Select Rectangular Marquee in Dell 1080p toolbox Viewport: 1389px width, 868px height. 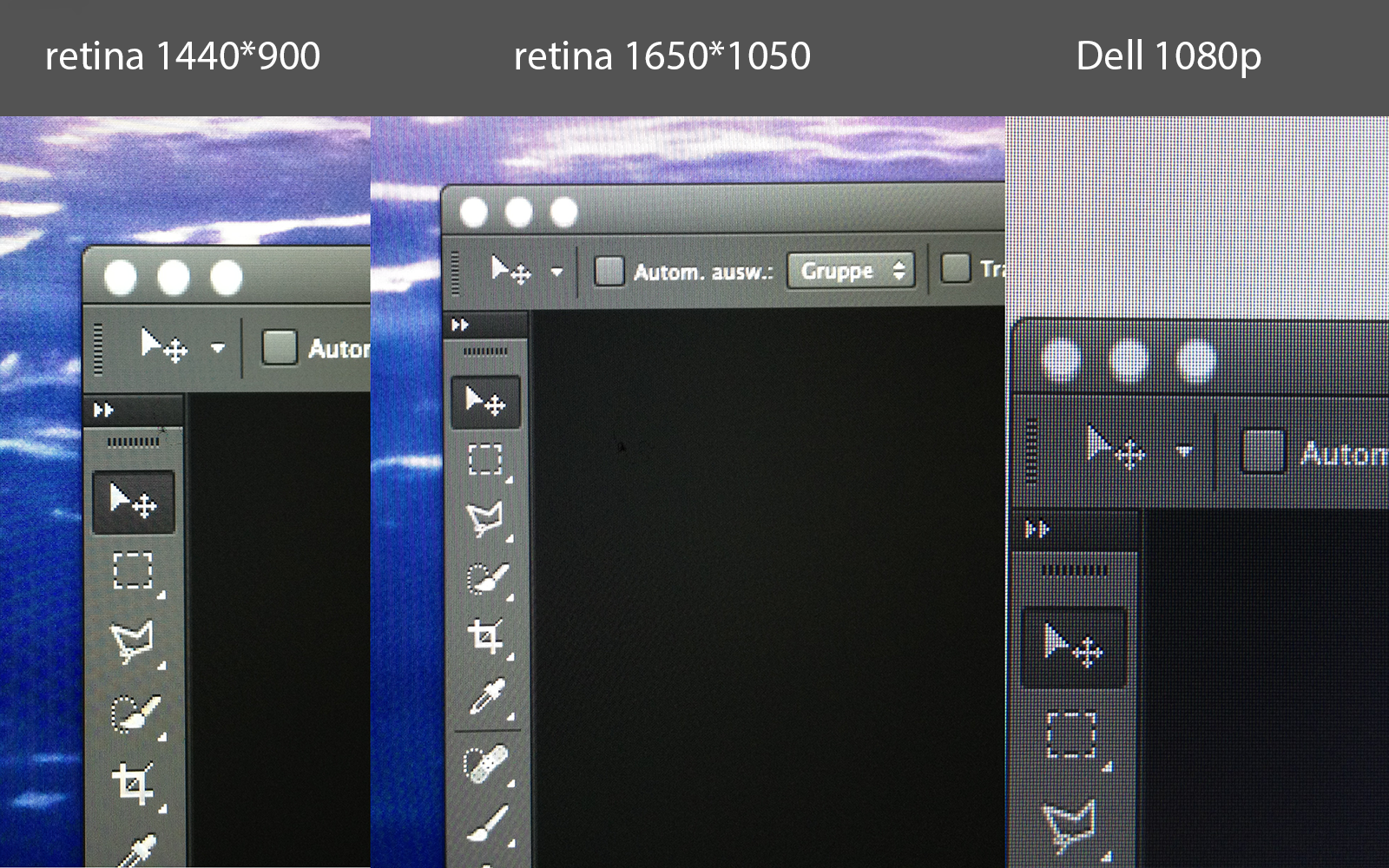[x=1073, y=735]
